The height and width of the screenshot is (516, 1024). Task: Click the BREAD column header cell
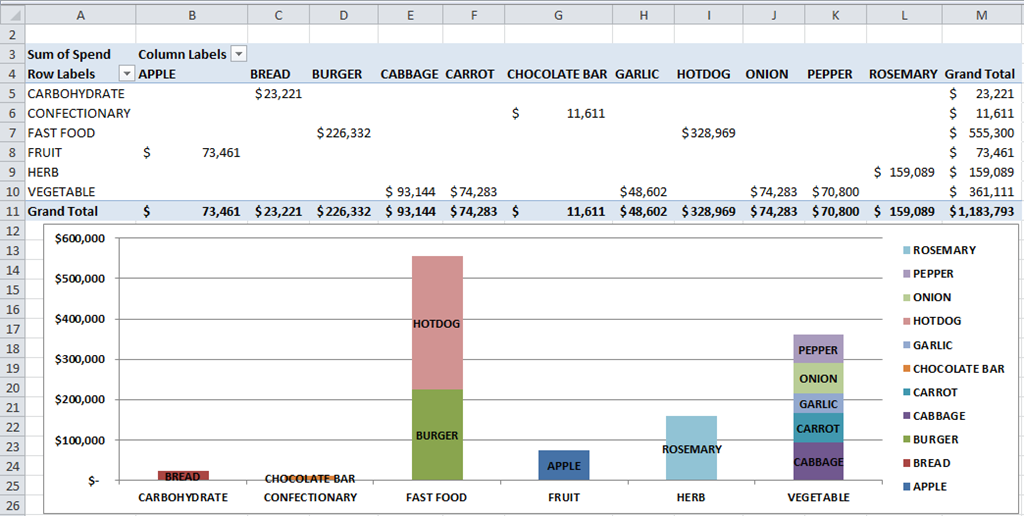[278, 74]
